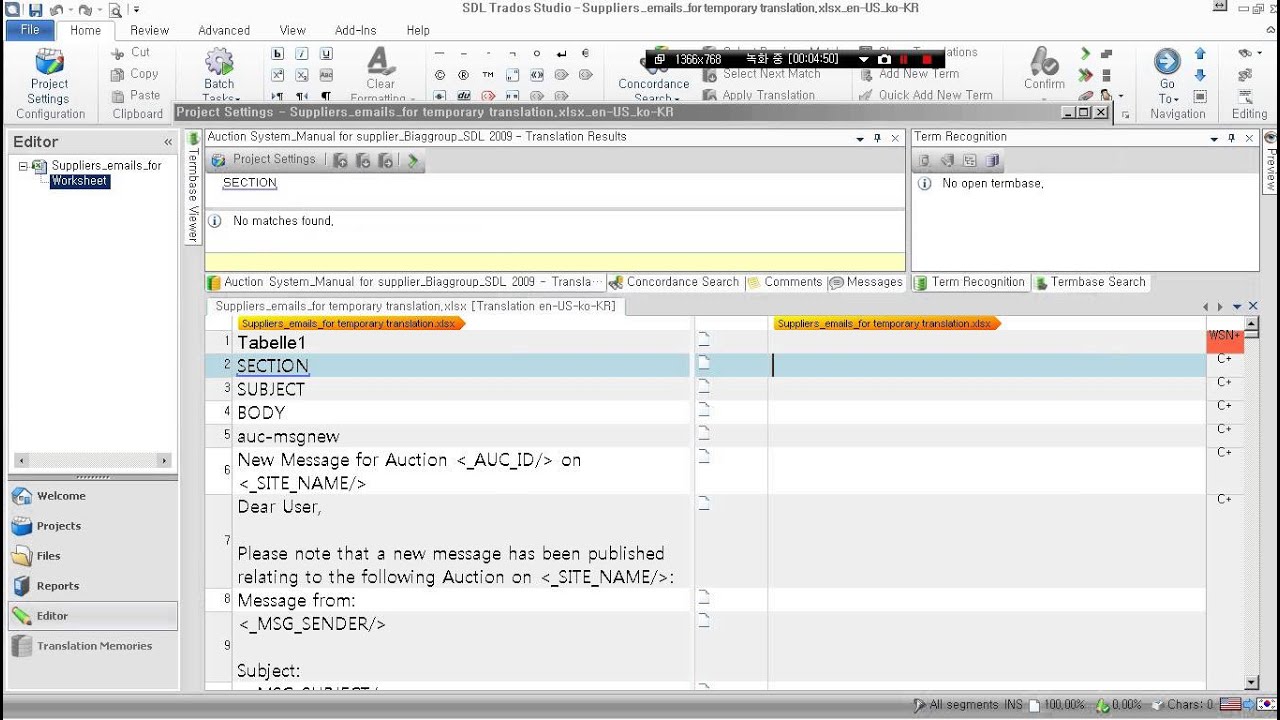
Task: Apply subscript formatting
Action: click(x=302, y=76)
